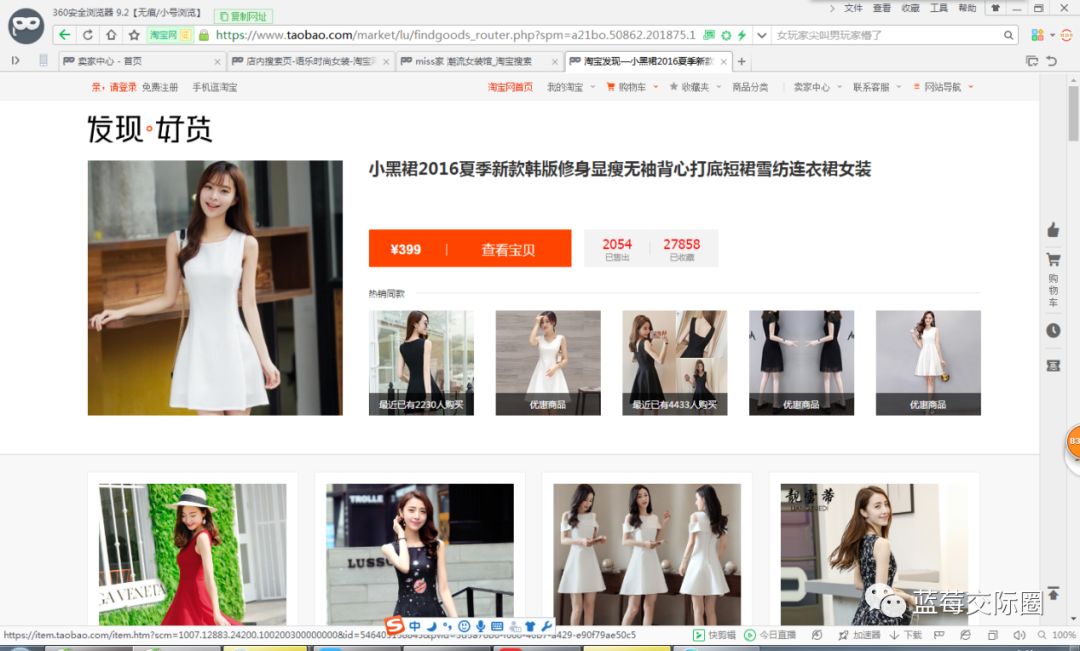This screenshot has height=651, width=1080.
Task: Click the 免费注册 register link
Action: (160, 87)
